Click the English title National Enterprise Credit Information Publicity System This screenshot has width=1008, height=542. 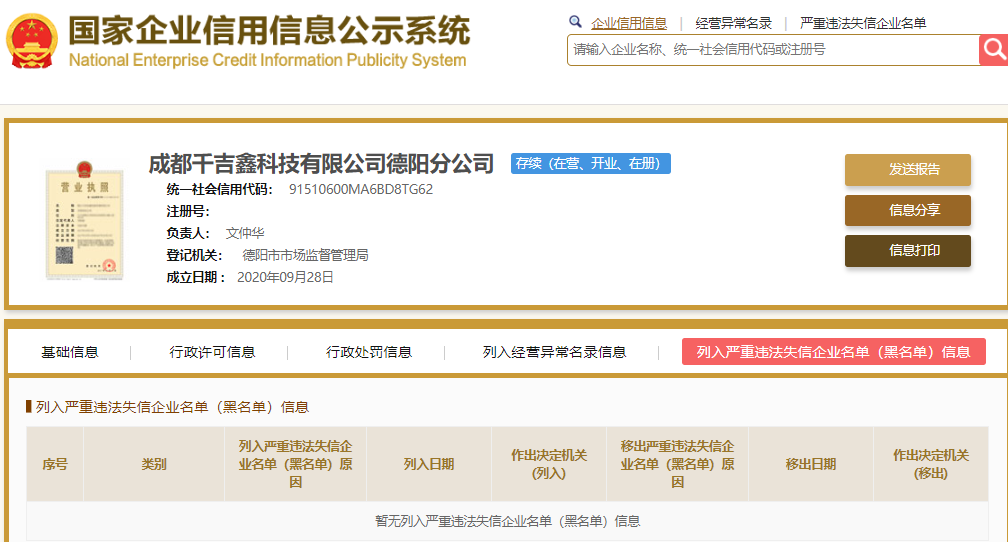click(x=267, y=60)
